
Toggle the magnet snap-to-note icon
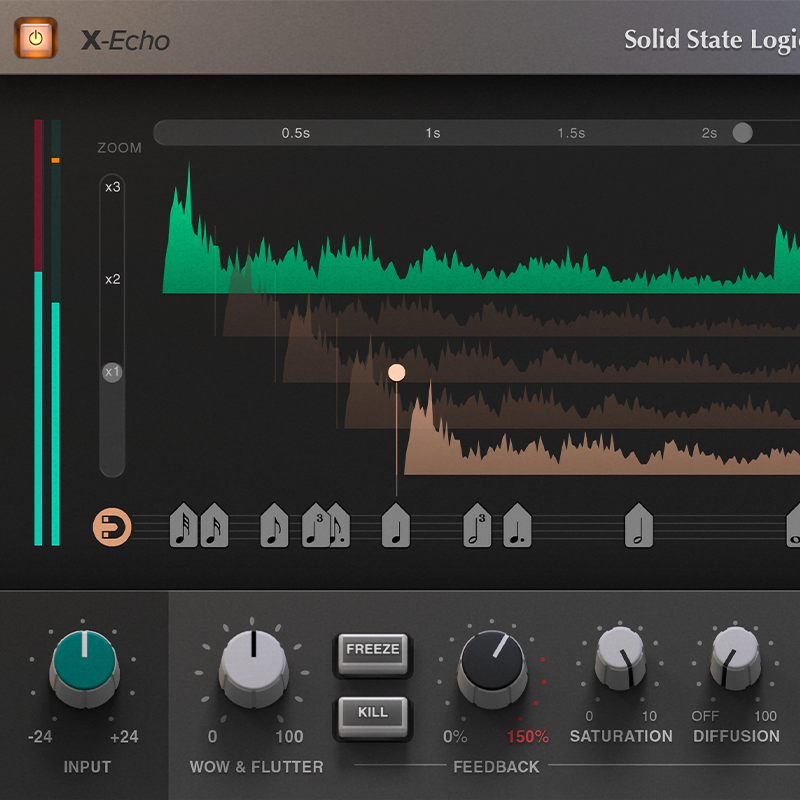pos(111,526)
